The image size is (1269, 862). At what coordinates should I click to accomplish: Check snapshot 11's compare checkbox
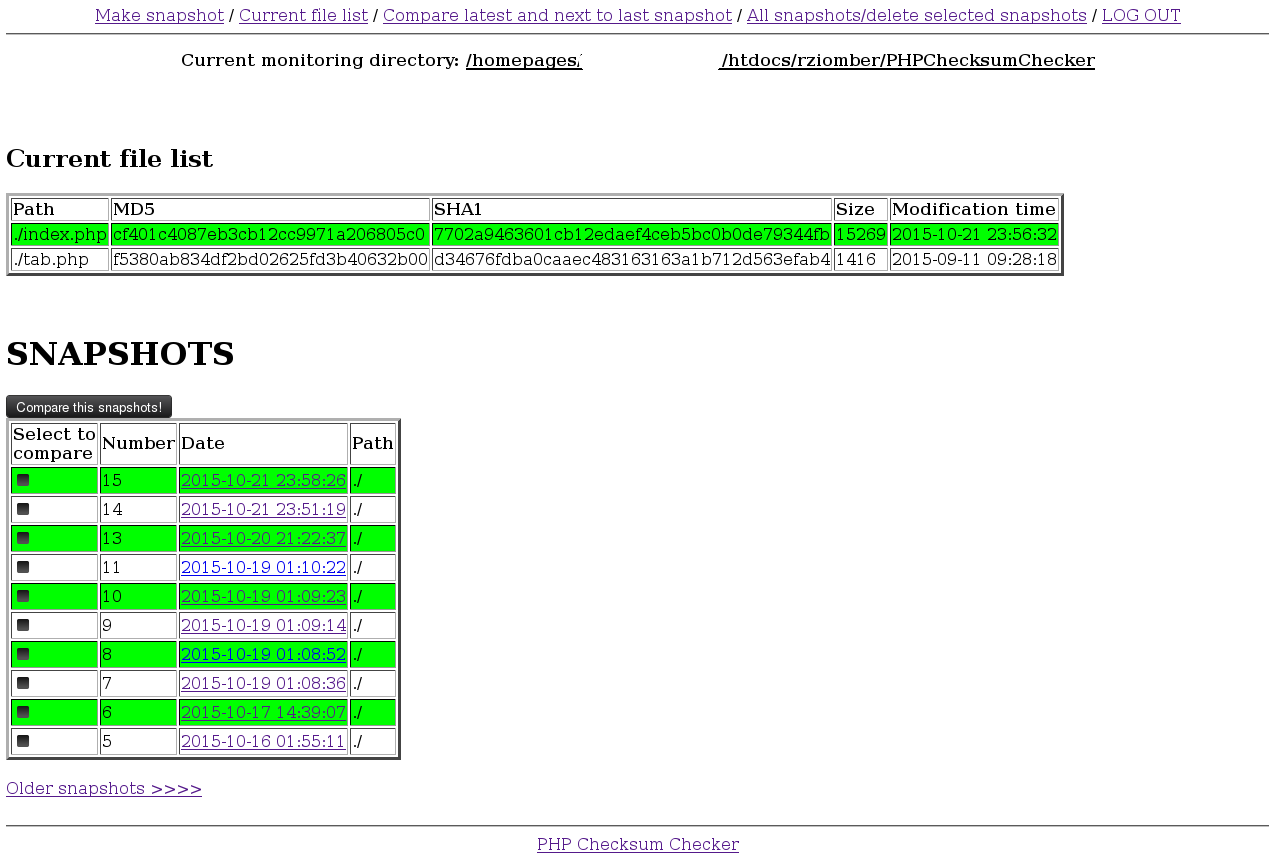[23, 567]
